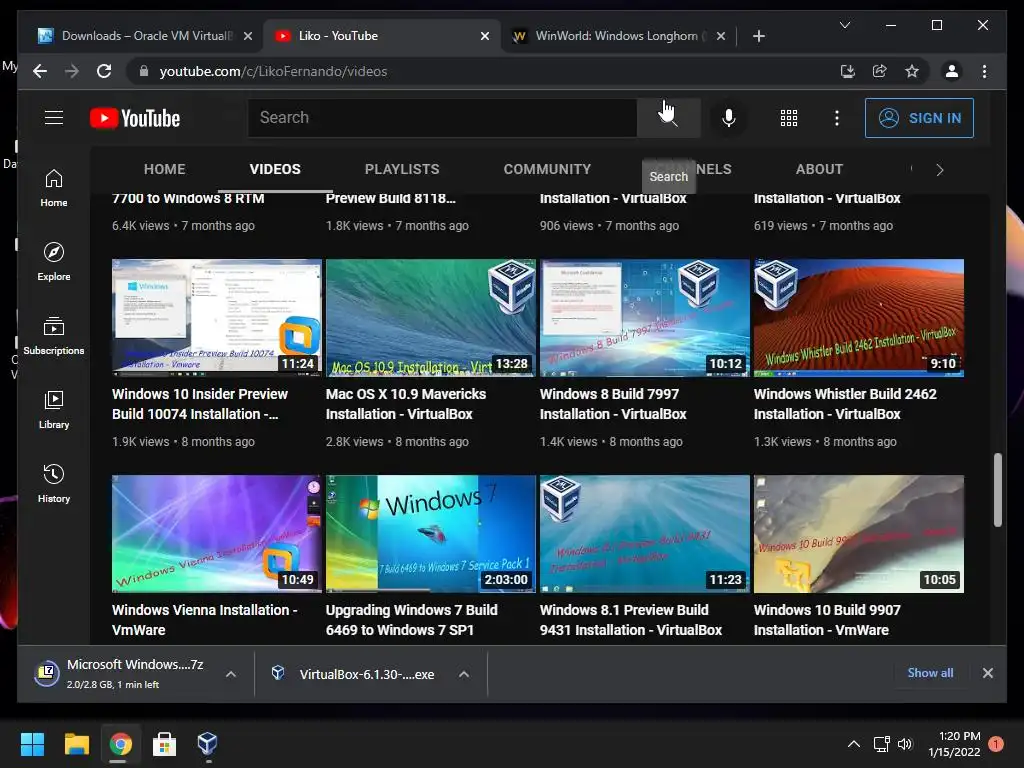
Task: Open Subscriptions in the sidebar
Action: tap(54, 336)
